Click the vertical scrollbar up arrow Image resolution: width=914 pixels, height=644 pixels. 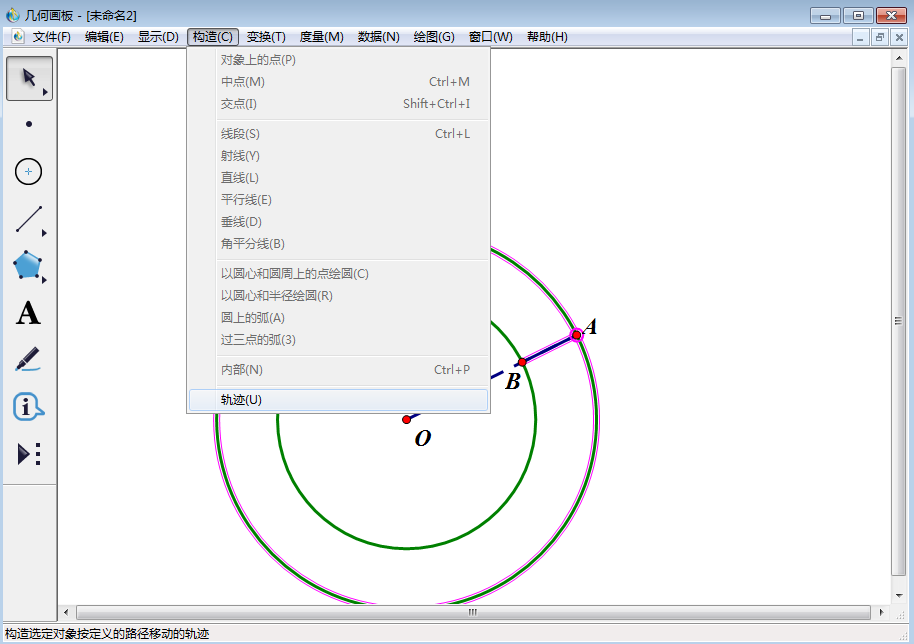point(899,58)
